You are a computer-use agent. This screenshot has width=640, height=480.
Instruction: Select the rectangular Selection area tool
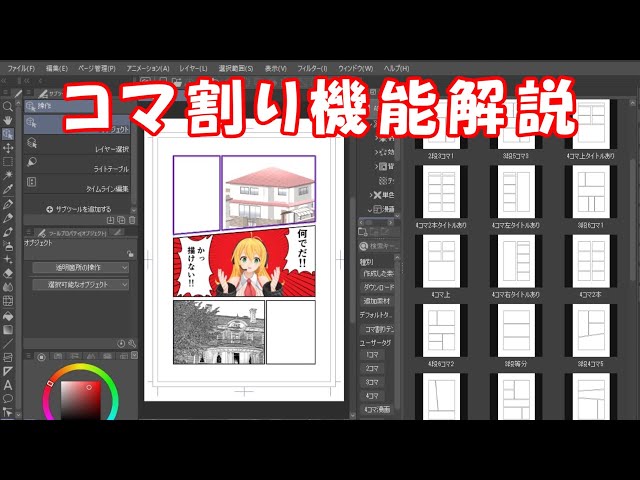pyautogui.click(x=7, y=162)
